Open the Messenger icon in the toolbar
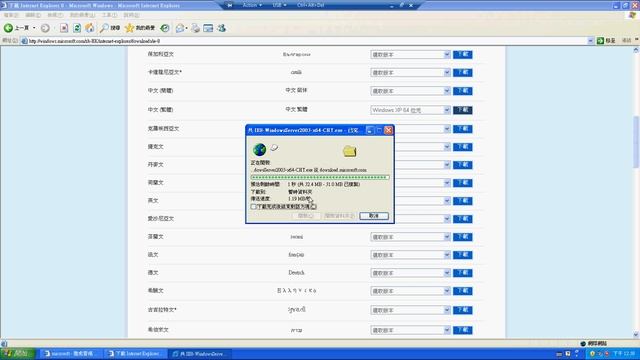Screen dimensions: 640x360 coord(222,28)
